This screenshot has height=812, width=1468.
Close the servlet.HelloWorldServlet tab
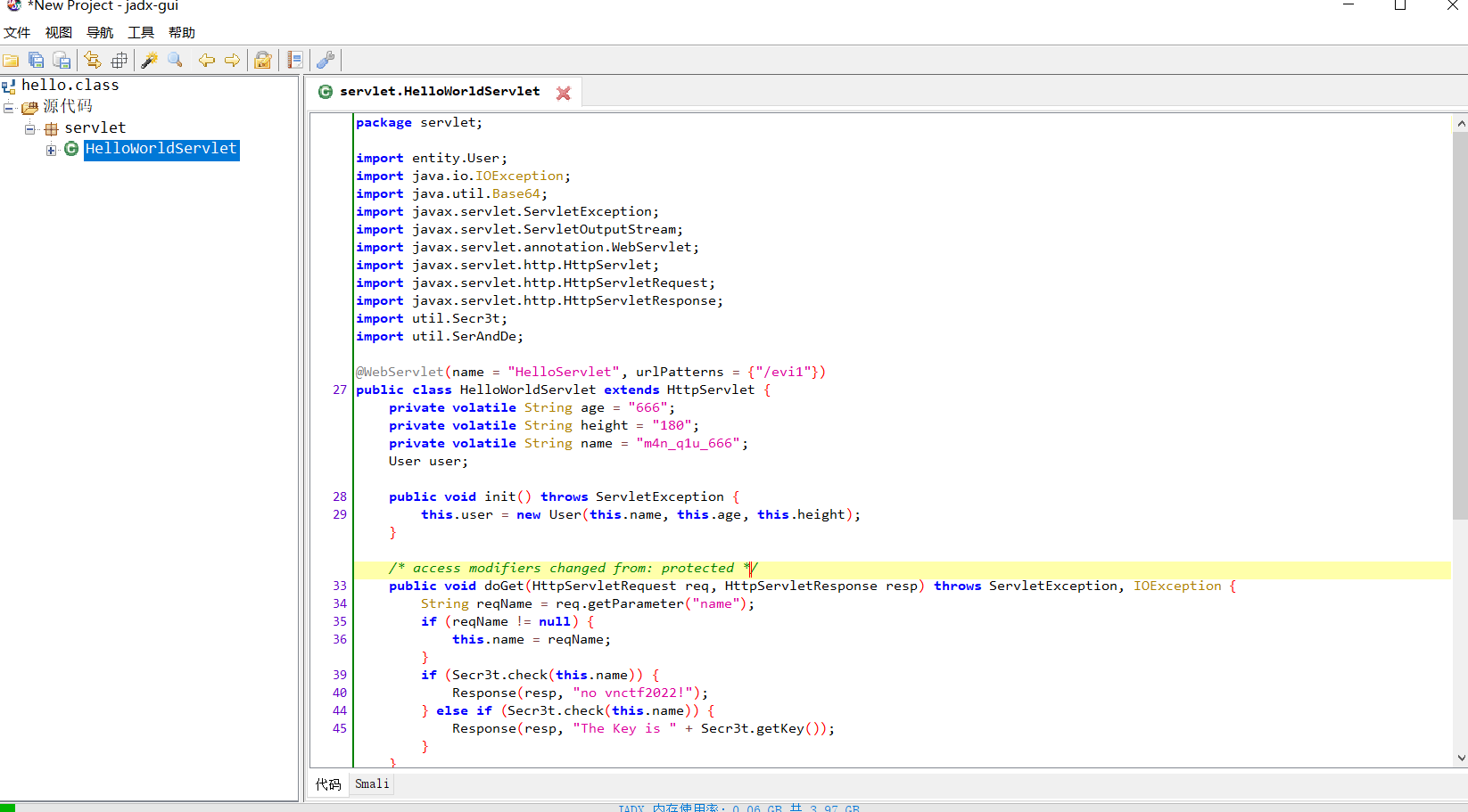click(564, 93)
